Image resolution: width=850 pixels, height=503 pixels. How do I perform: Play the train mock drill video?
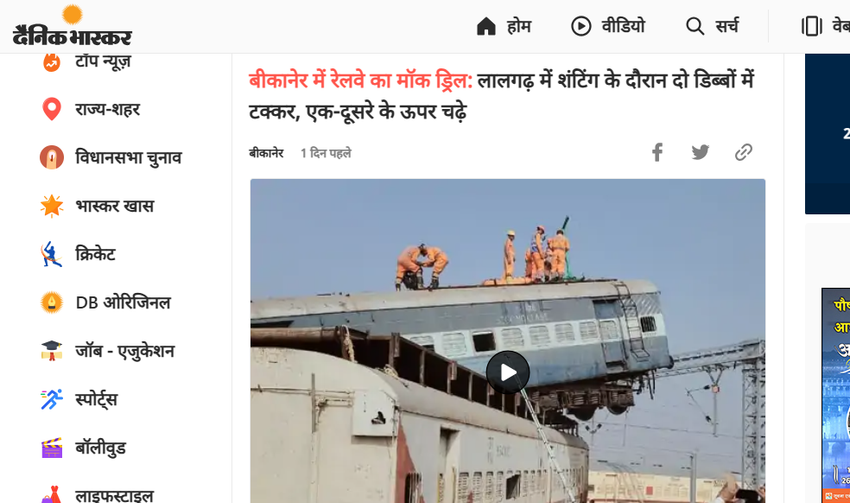point(508,372)
